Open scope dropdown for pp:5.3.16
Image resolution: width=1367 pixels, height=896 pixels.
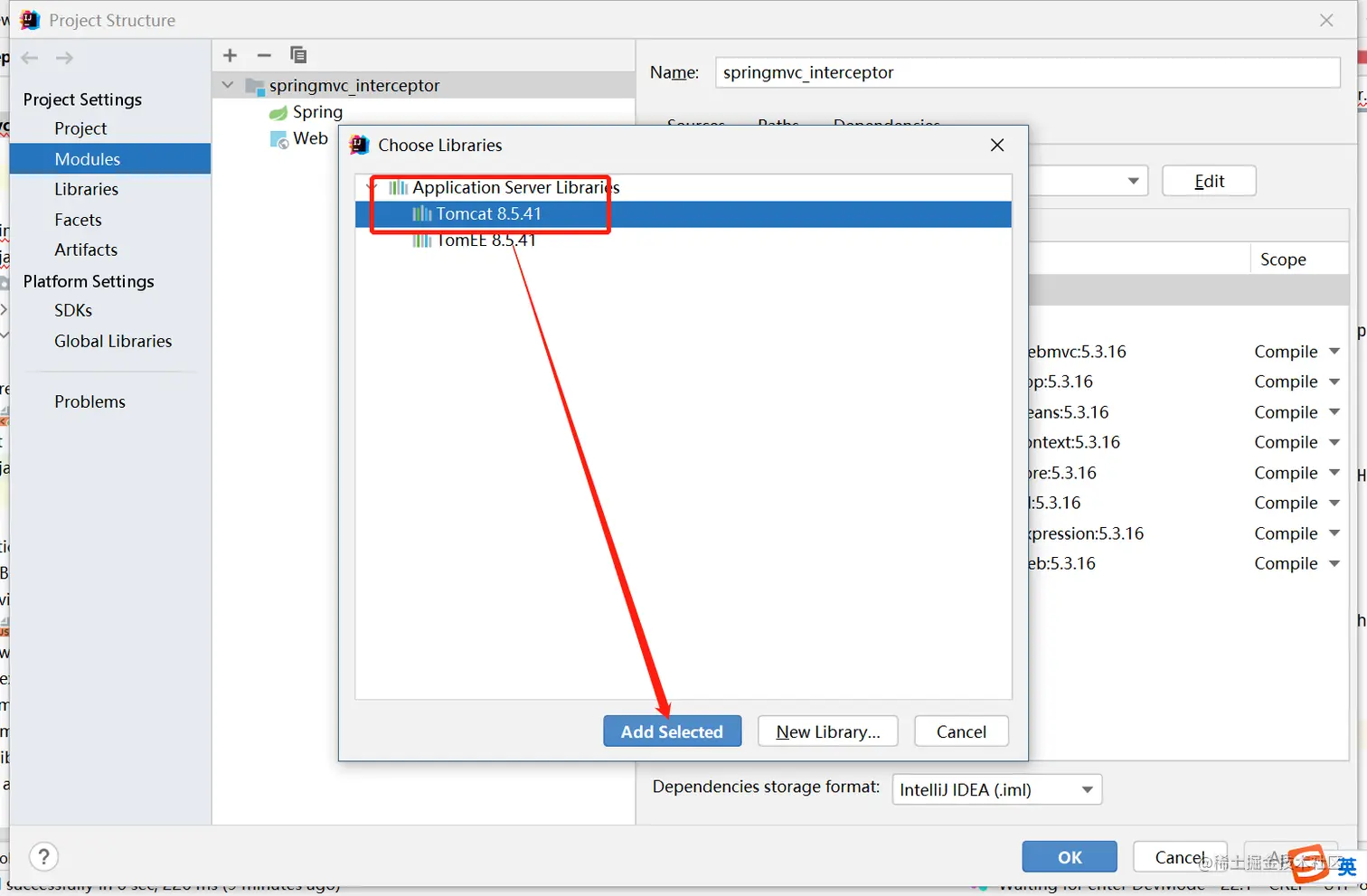pos(1334,382)
